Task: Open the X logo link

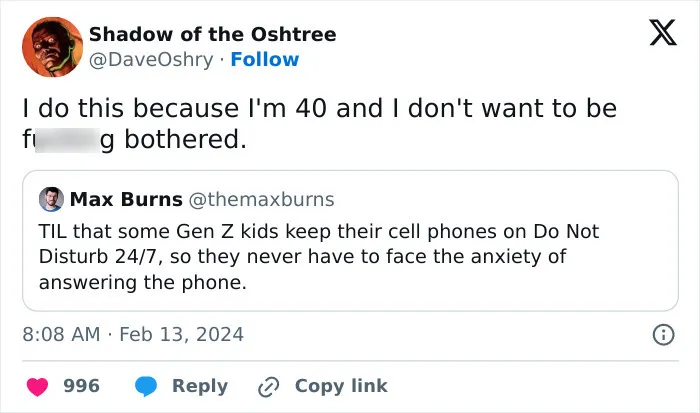Action: (x=663, y=32)
